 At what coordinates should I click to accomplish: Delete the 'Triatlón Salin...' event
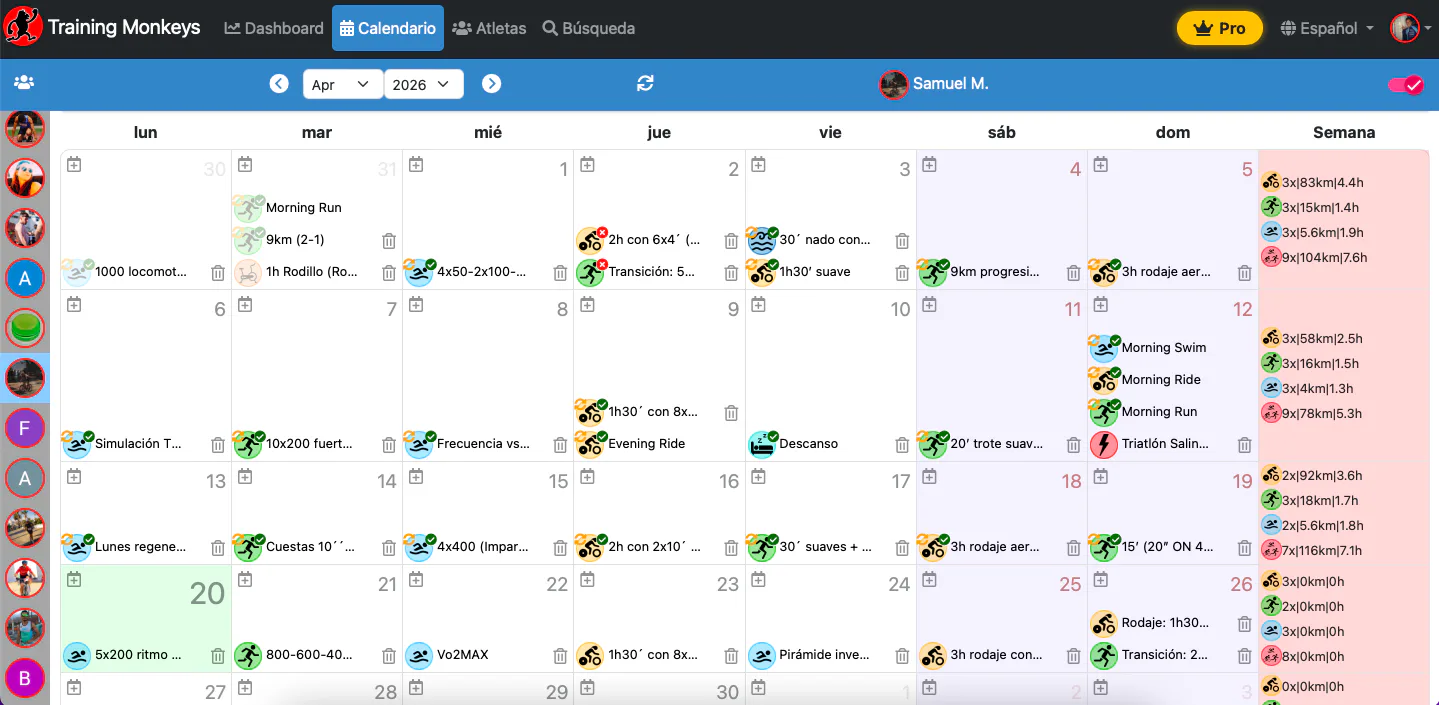pyautogui.click(x=1244, y=444)
